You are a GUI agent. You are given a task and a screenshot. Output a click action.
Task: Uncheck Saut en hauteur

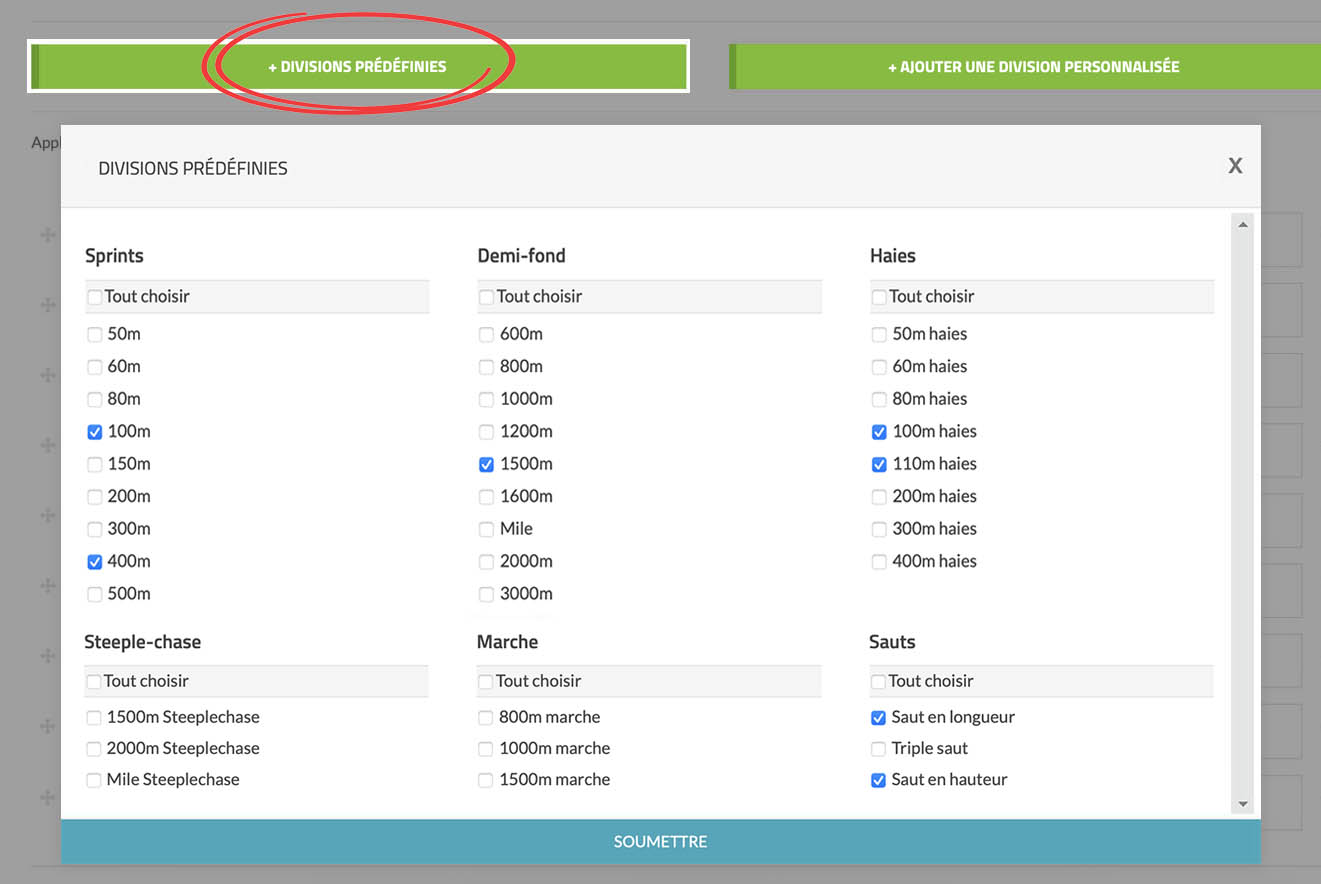(x=878, y=780)
